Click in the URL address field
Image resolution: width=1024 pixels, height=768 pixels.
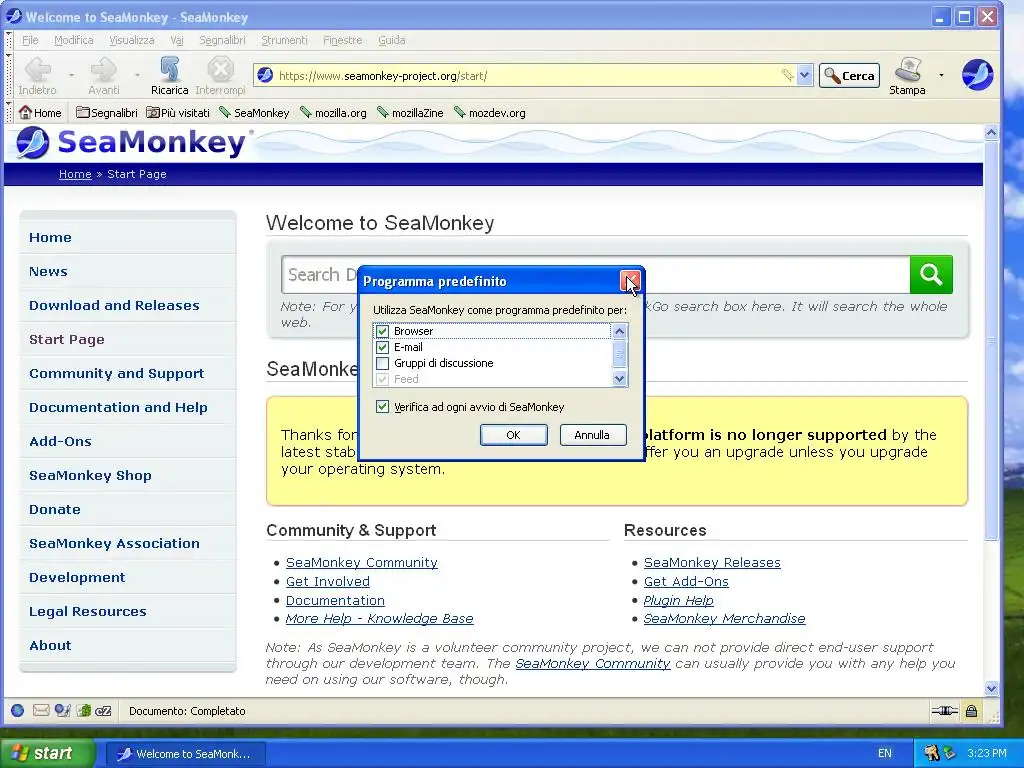(528, 76)
